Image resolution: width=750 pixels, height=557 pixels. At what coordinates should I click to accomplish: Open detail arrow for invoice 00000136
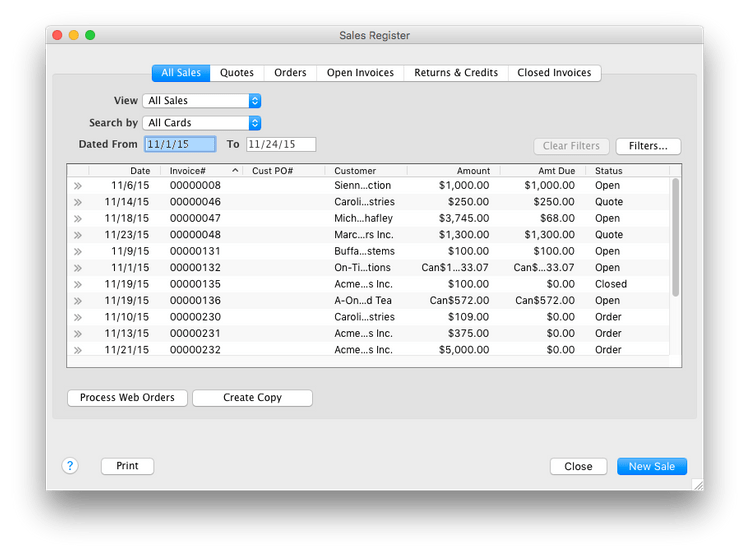78,301
